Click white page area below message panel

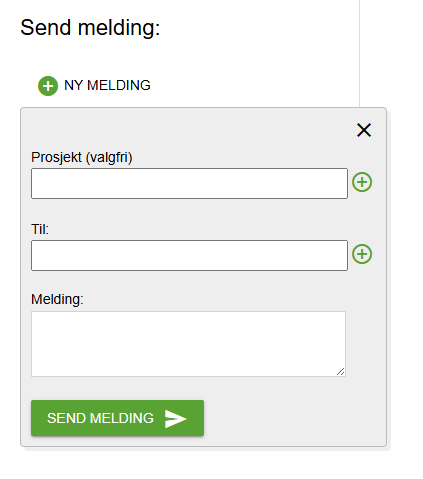(200, 465)
